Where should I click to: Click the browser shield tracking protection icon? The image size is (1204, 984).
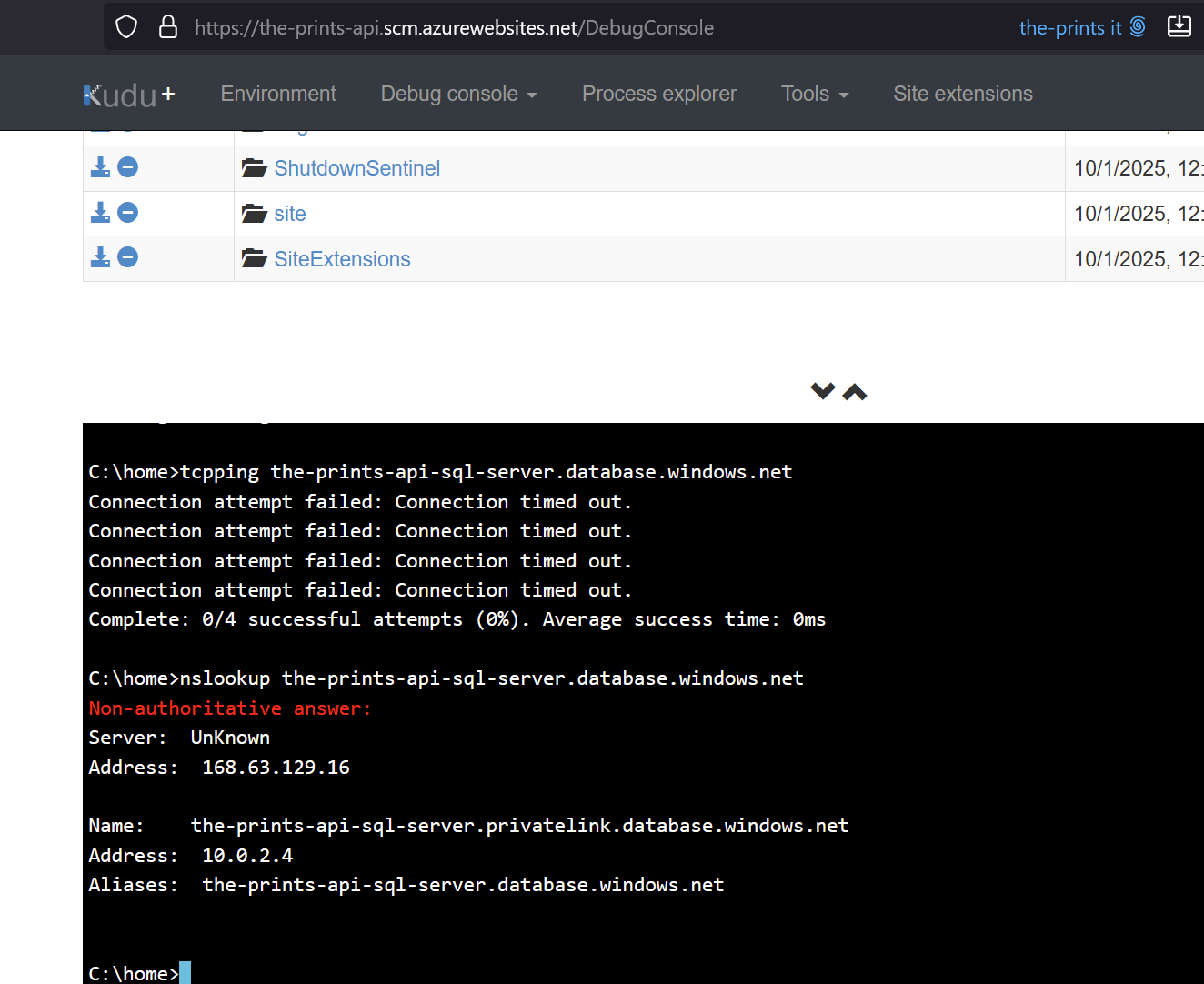[x=126, y=27]
